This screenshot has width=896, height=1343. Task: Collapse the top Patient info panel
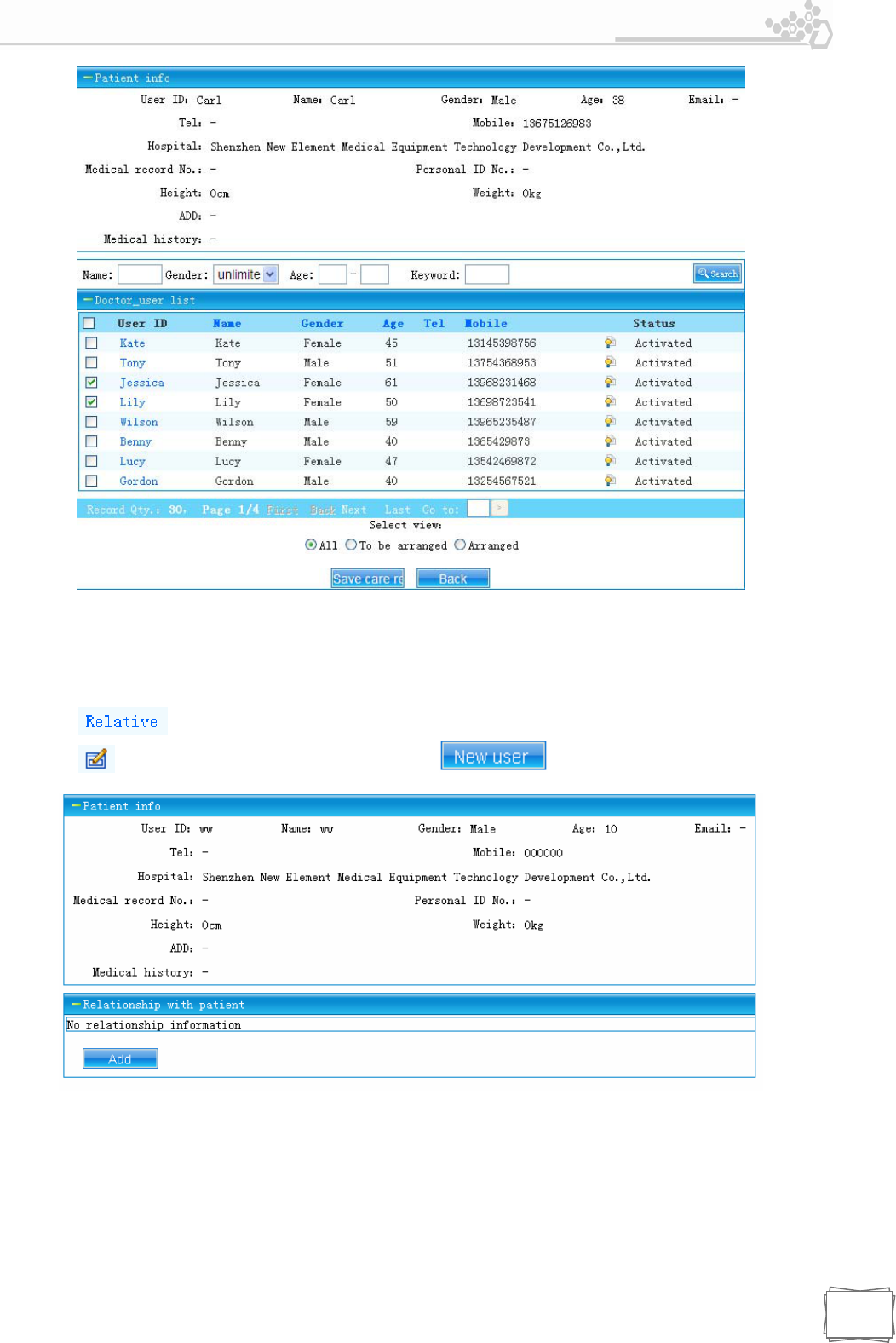point(87,78)
